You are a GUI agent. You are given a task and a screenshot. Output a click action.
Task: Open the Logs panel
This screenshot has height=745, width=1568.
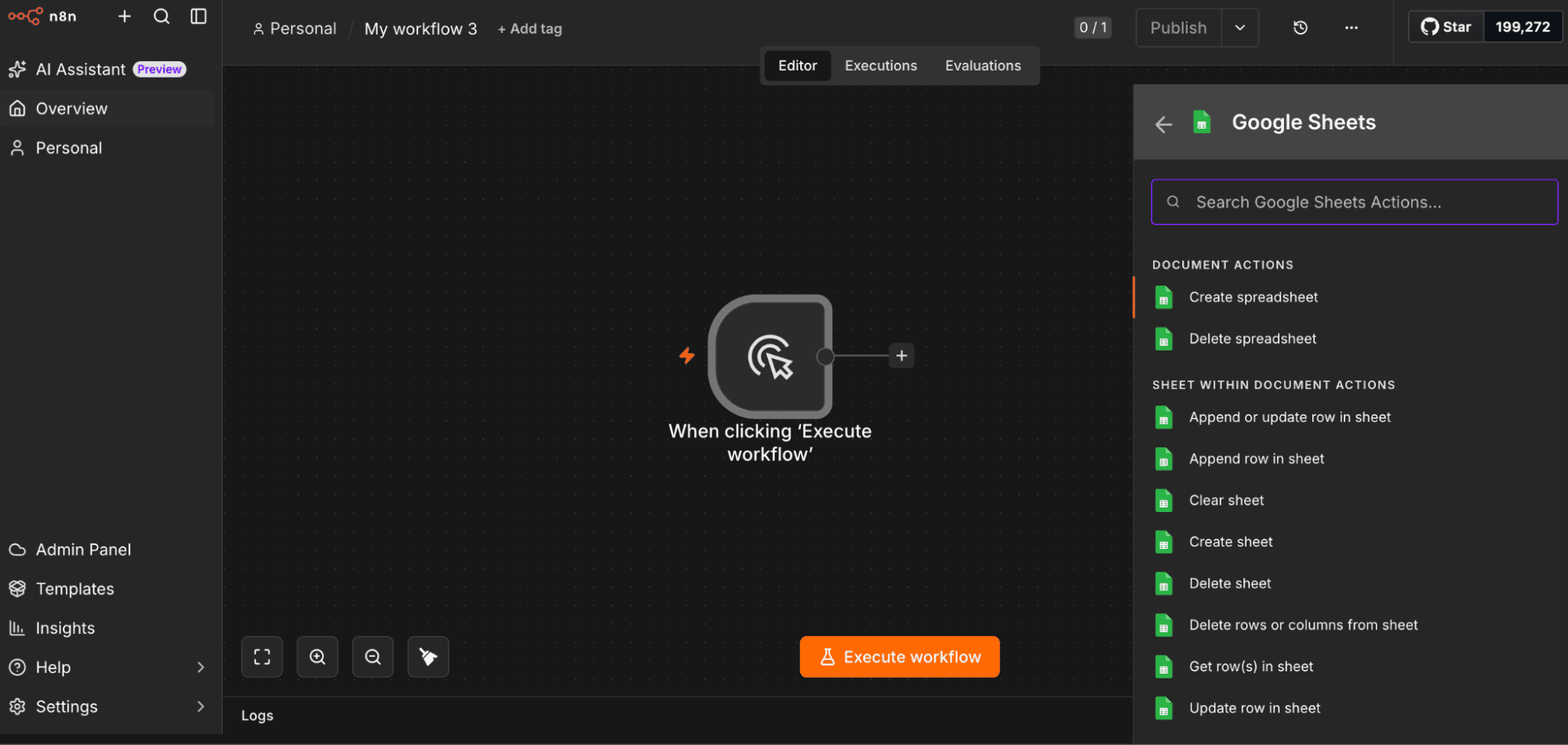click(x=257, y=715)
